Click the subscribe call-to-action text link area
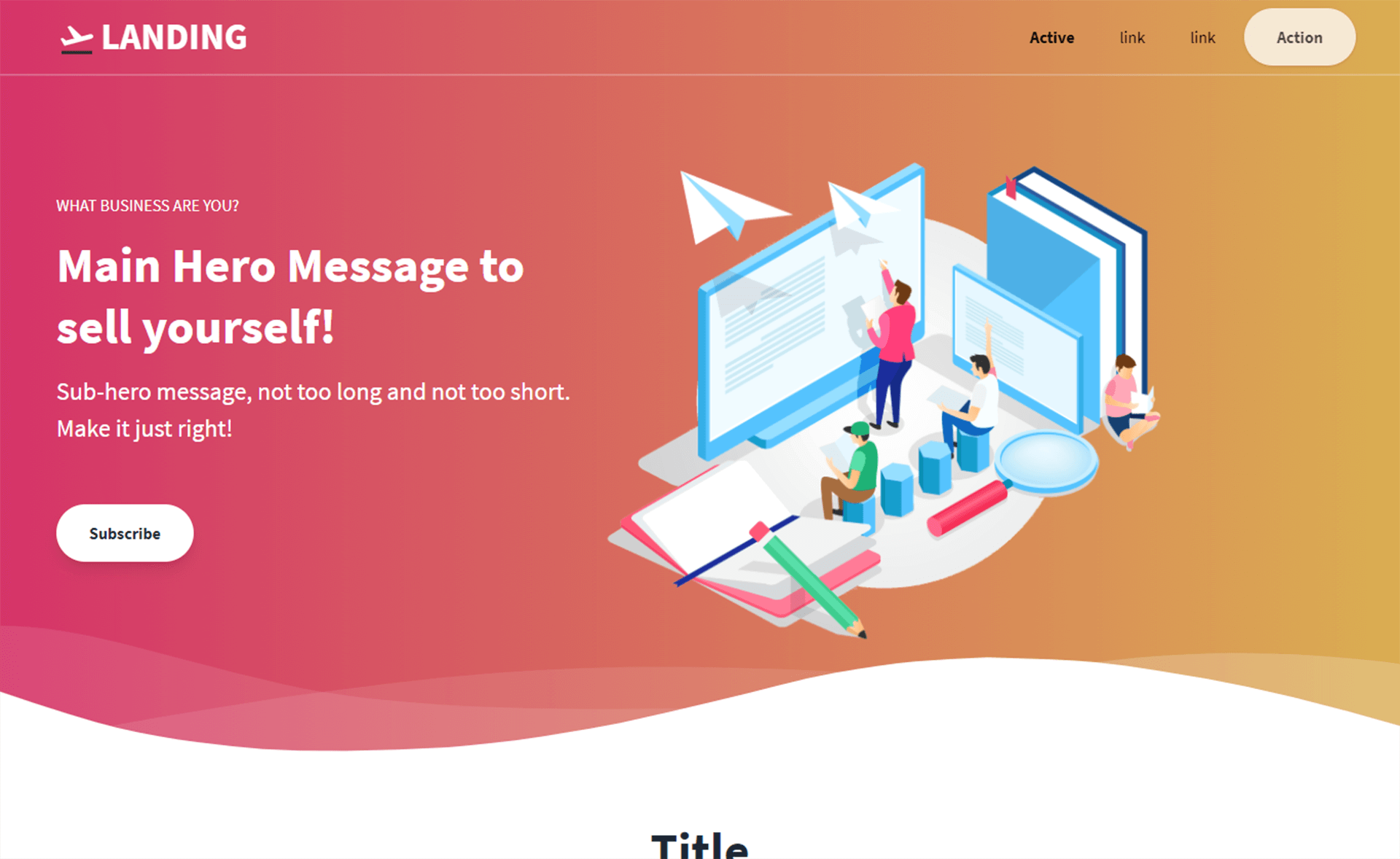The width and height of the screenshot is (1400, 859). point(124,533)
